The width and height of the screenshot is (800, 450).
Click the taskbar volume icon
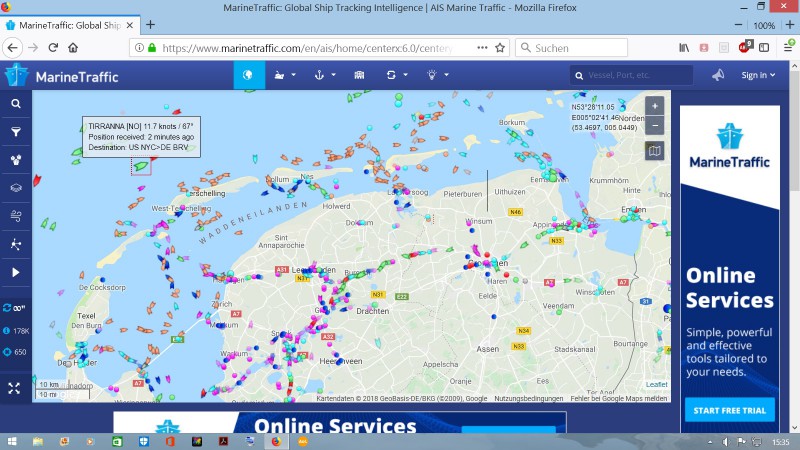click(x=726, y=442)
